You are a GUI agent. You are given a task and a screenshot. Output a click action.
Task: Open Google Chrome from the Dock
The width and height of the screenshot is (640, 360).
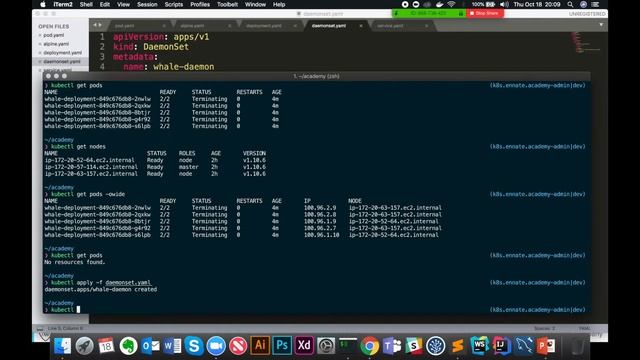point(370,346)
